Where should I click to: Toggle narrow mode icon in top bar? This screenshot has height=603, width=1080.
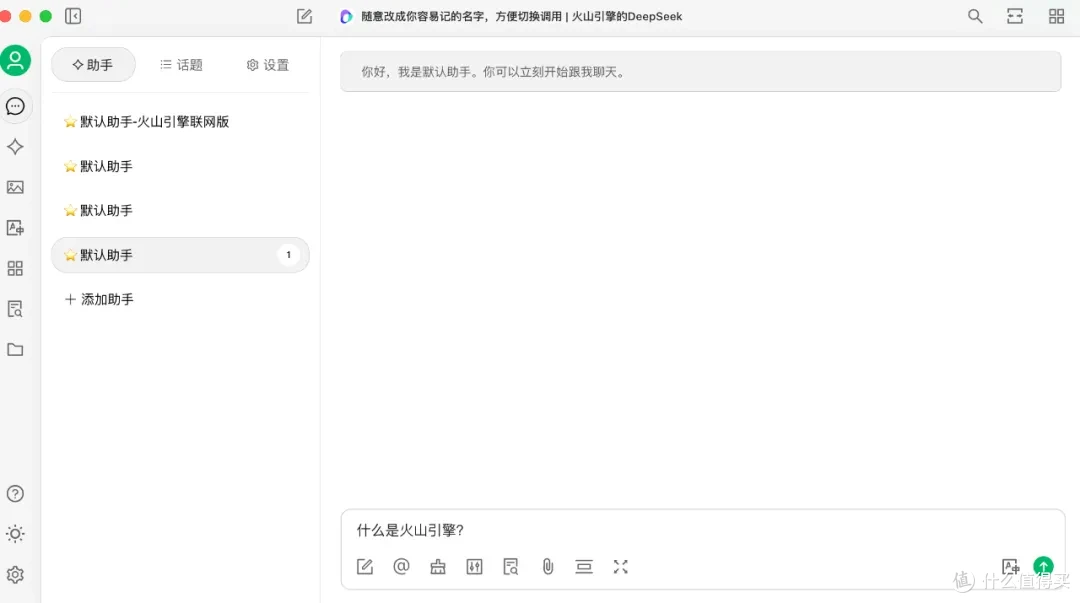click(x=1015, y=16)
